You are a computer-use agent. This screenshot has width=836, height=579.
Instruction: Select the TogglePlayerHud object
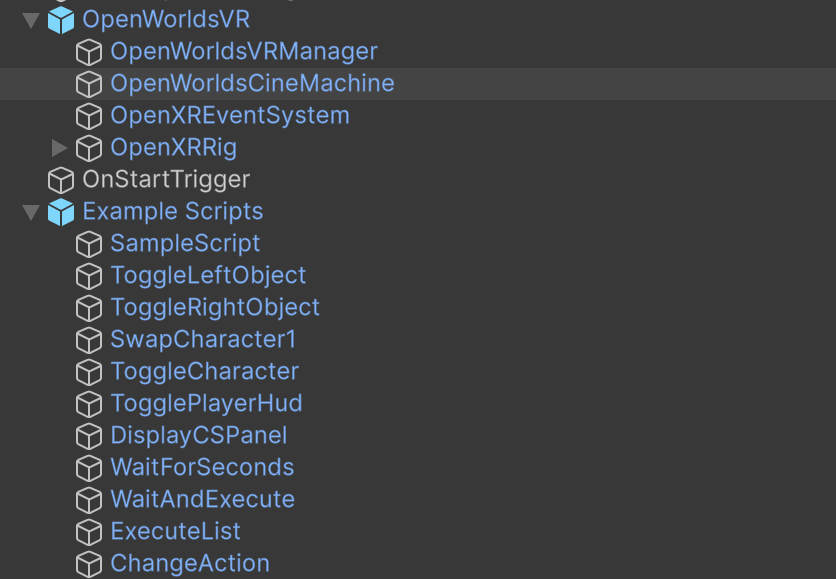(x=206, y=404)
